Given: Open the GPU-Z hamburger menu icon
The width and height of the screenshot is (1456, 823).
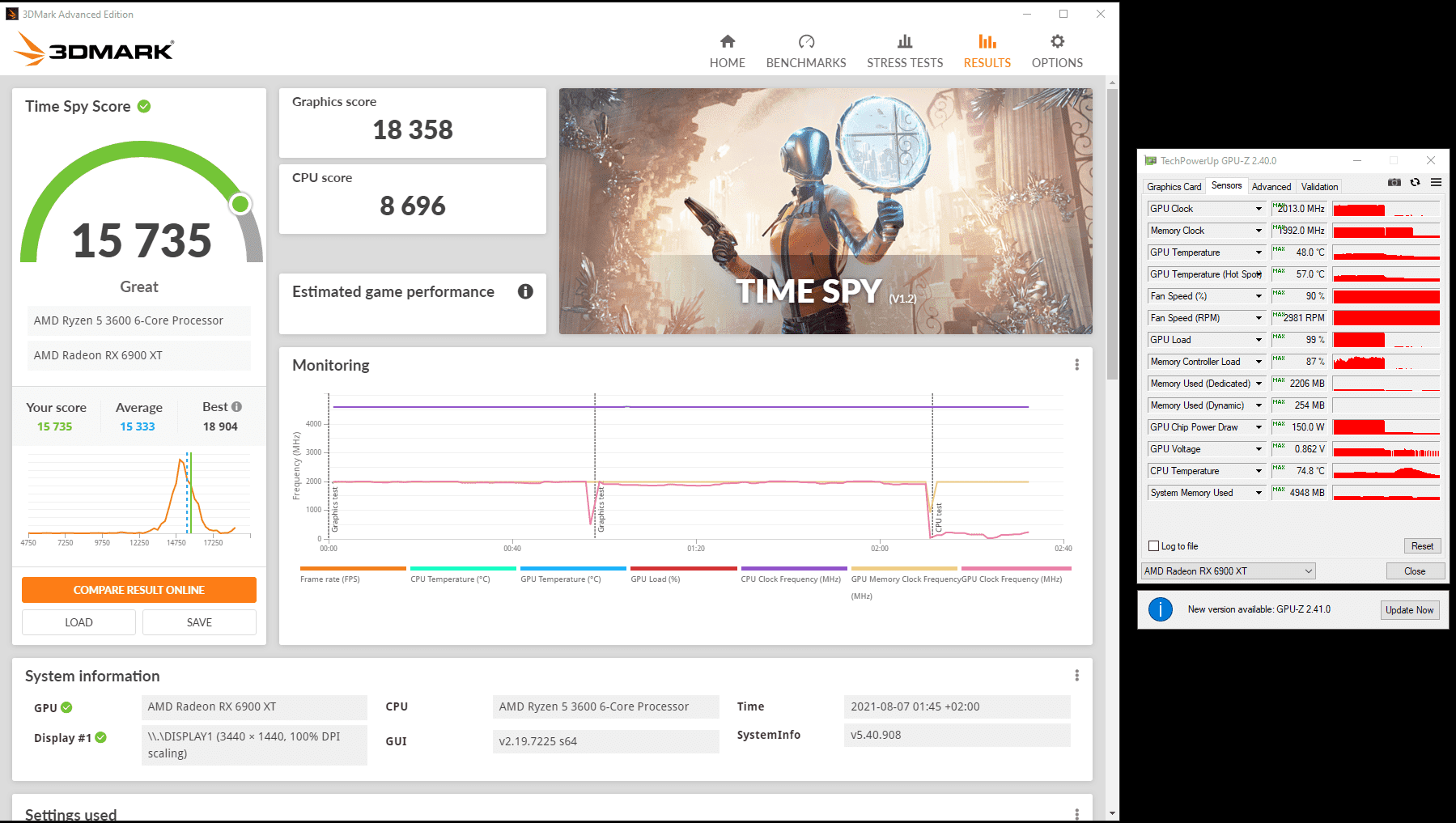Looking at the screenshot, I should [1436, 183].
